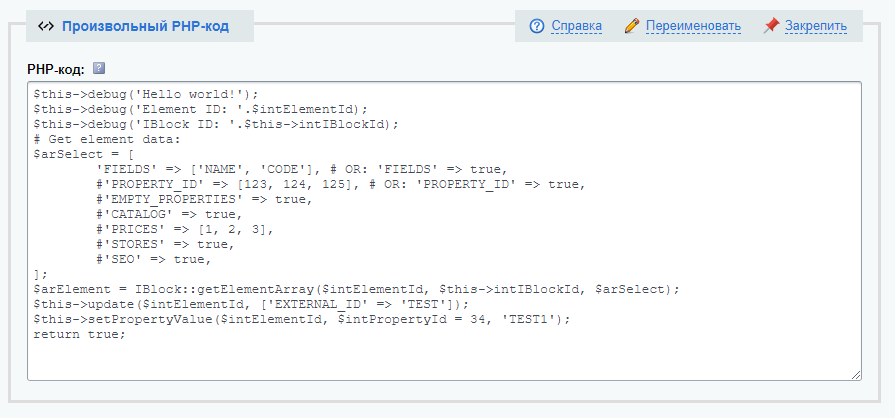Click the pencil icon beside Переименовать
895x418 pixels.
pos(631,26)
